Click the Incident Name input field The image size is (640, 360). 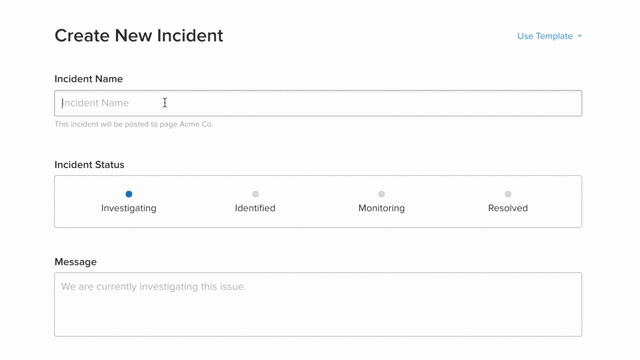pos(318,103)
